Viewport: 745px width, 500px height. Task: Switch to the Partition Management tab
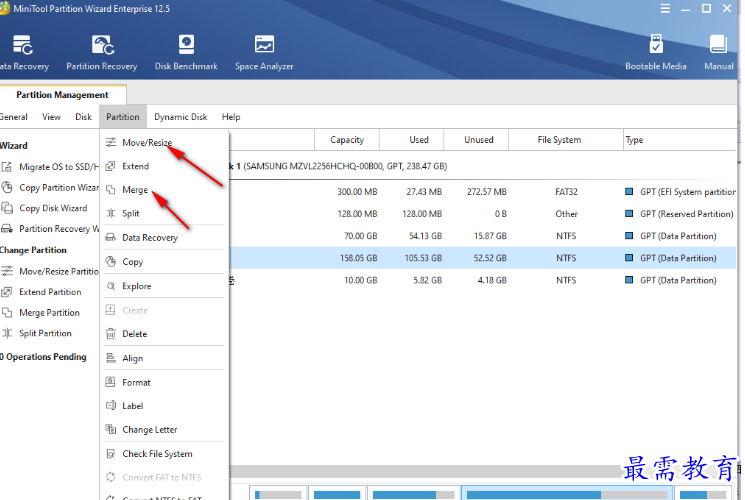coord(63,95)
